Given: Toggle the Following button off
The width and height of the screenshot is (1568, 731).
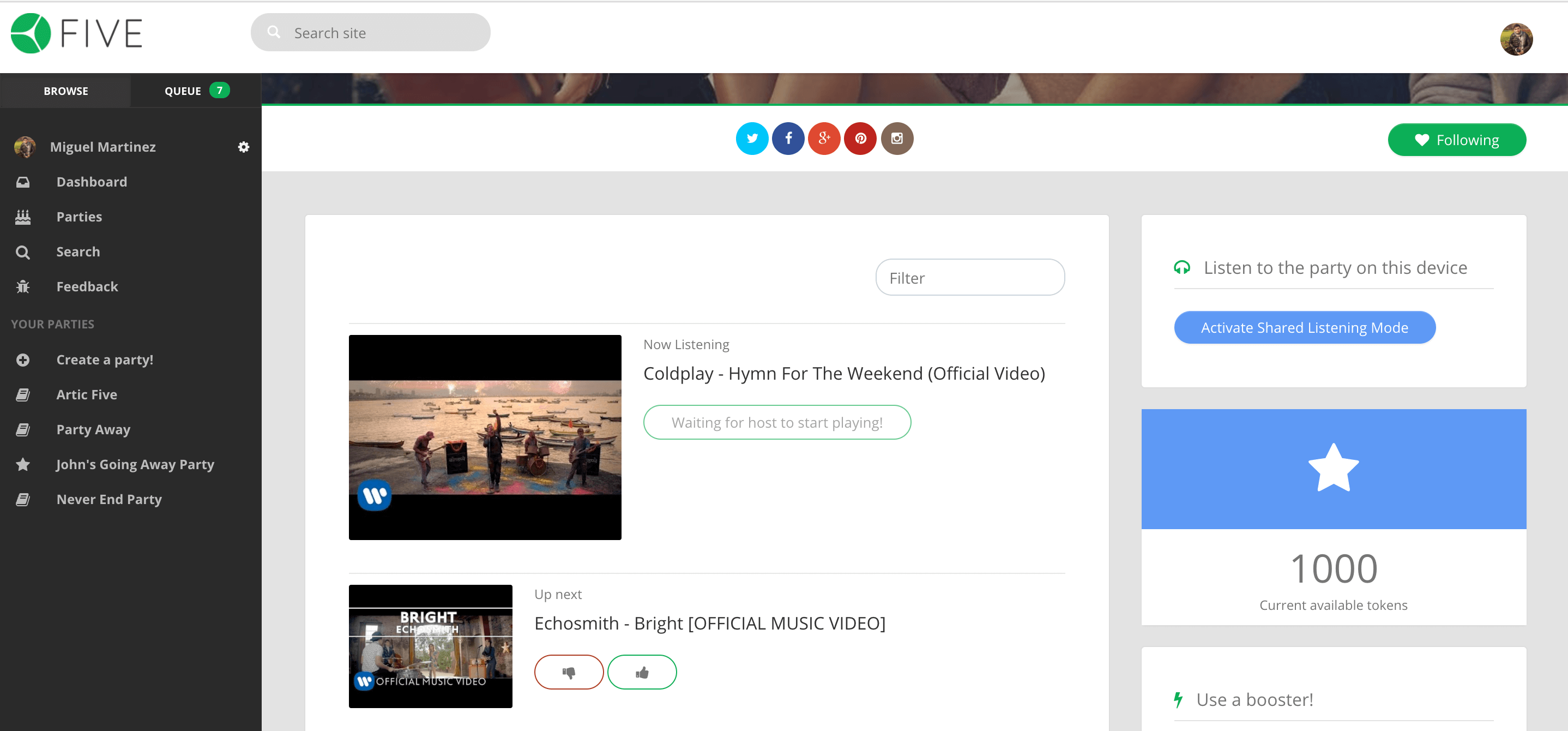Looking at the screenshot, I should (1456, 140).
